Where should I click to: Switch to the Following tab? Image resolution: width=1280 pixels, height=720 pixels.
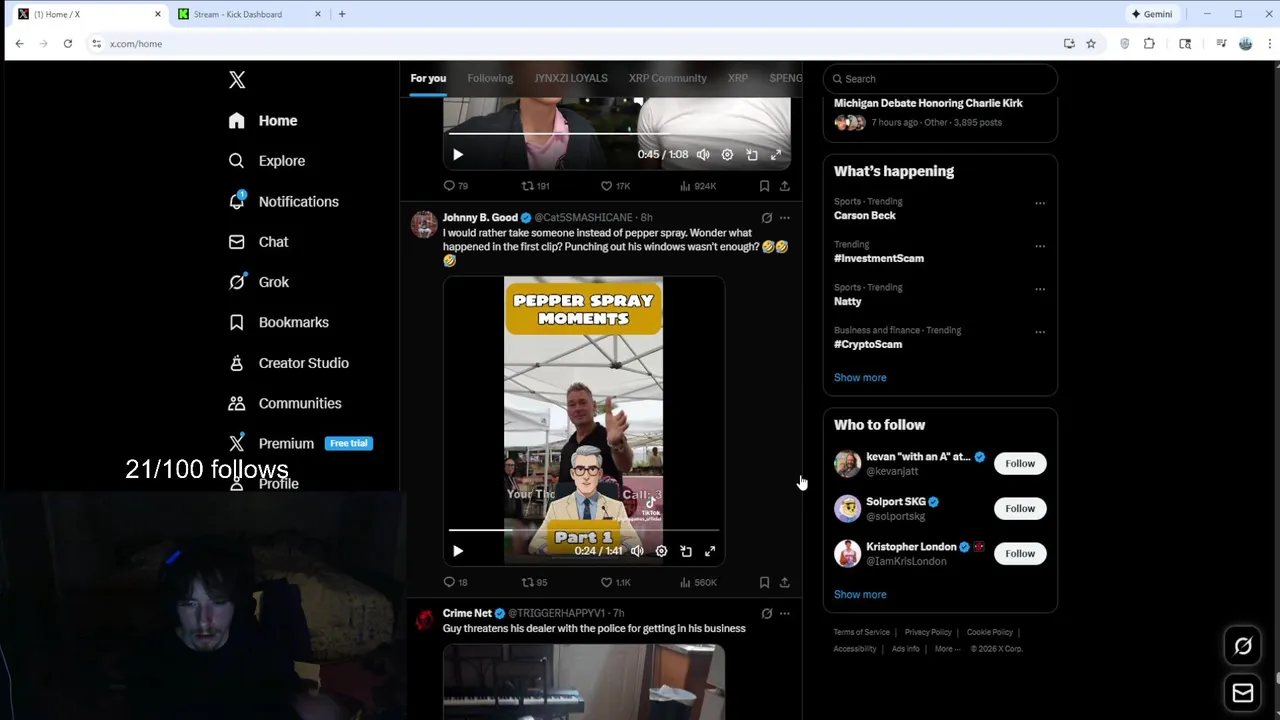(490, 78)
